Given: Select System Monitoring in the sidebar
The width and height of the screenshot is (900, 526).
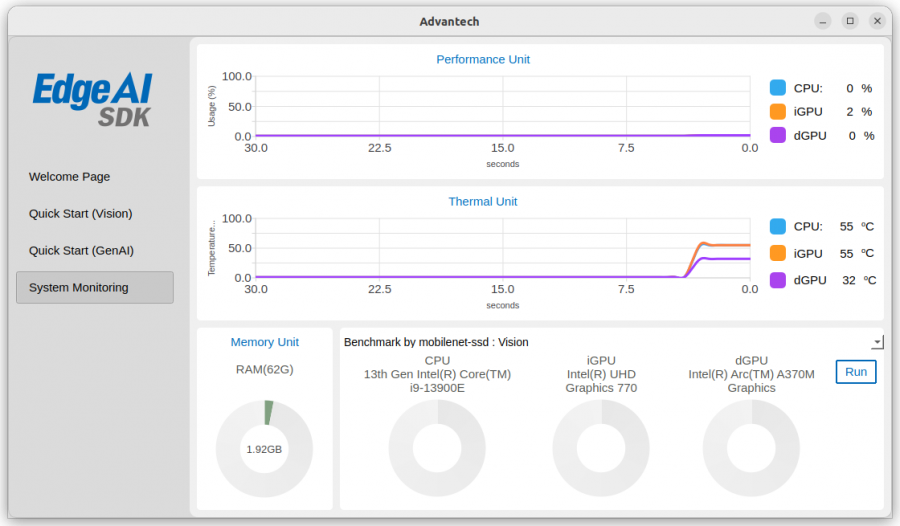Looking at the screenshot, I should (95, 287).
